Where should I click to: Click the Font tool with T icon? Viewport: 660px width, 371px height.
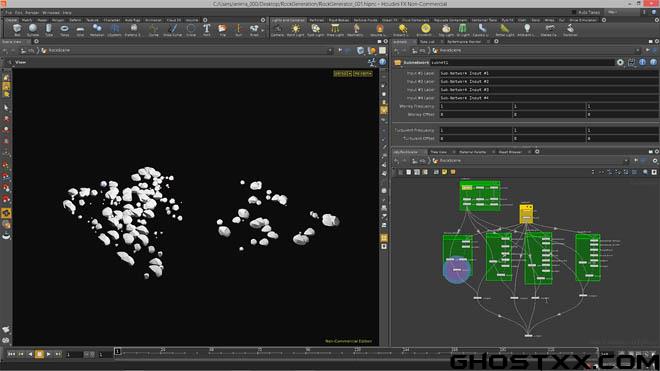[x=207, y=29]
